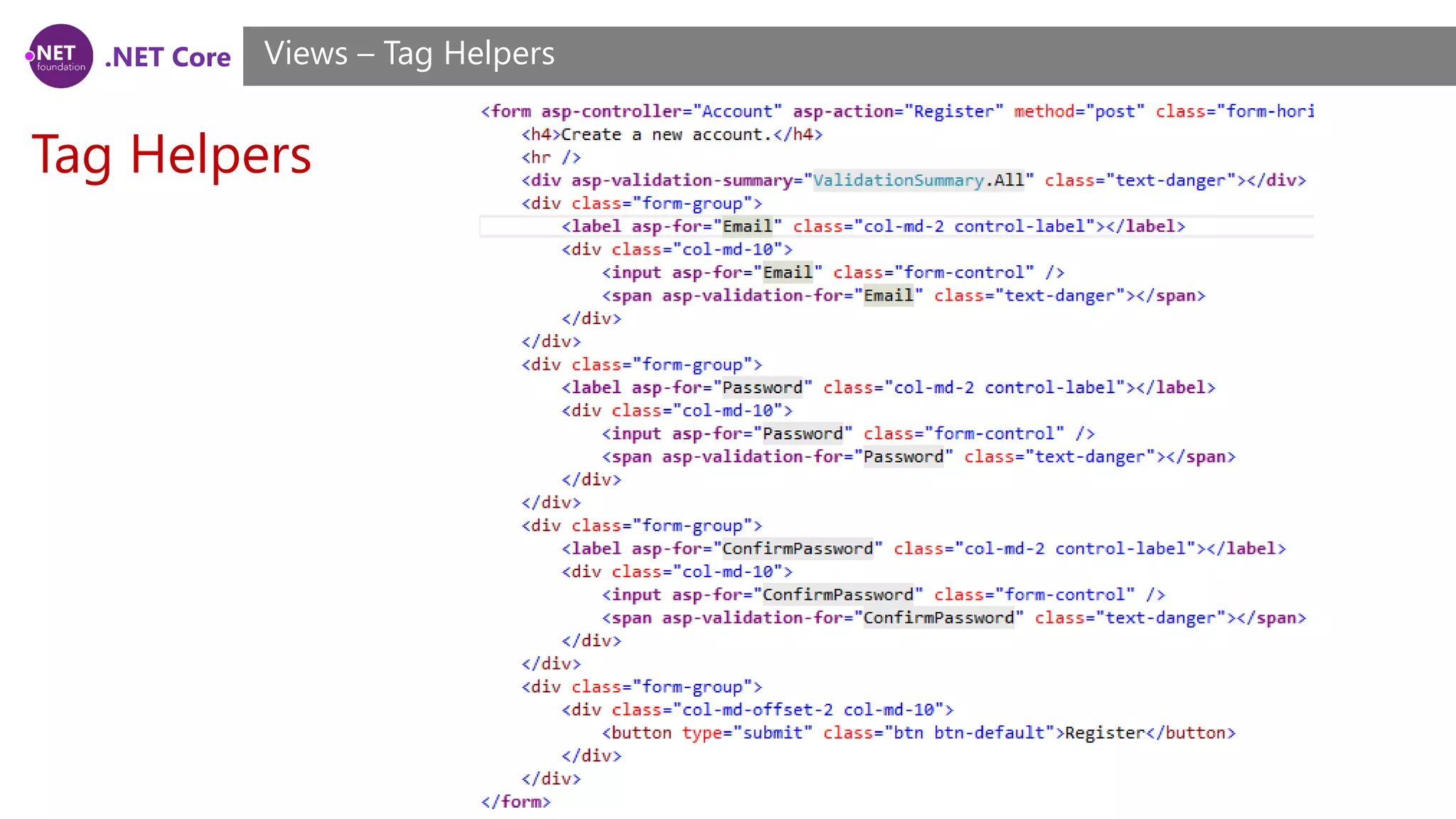Screen dimensions: 1456x819
Task: Click the '.NET Core' title text
Action: (x=168, y=57)
